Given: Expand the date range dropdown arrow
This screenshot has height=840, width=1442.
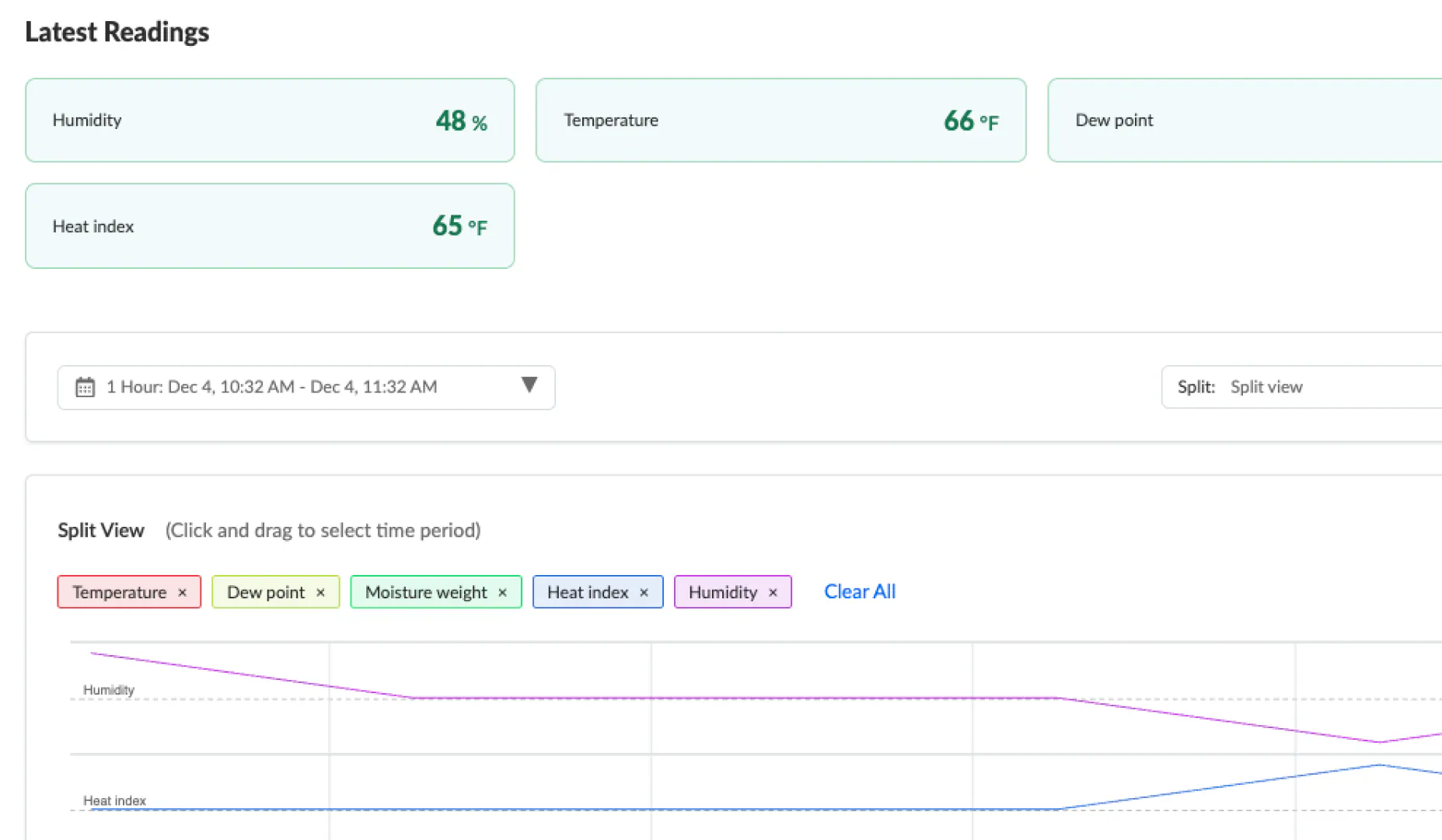Looking at the screenshot, I should coord(529,385).
